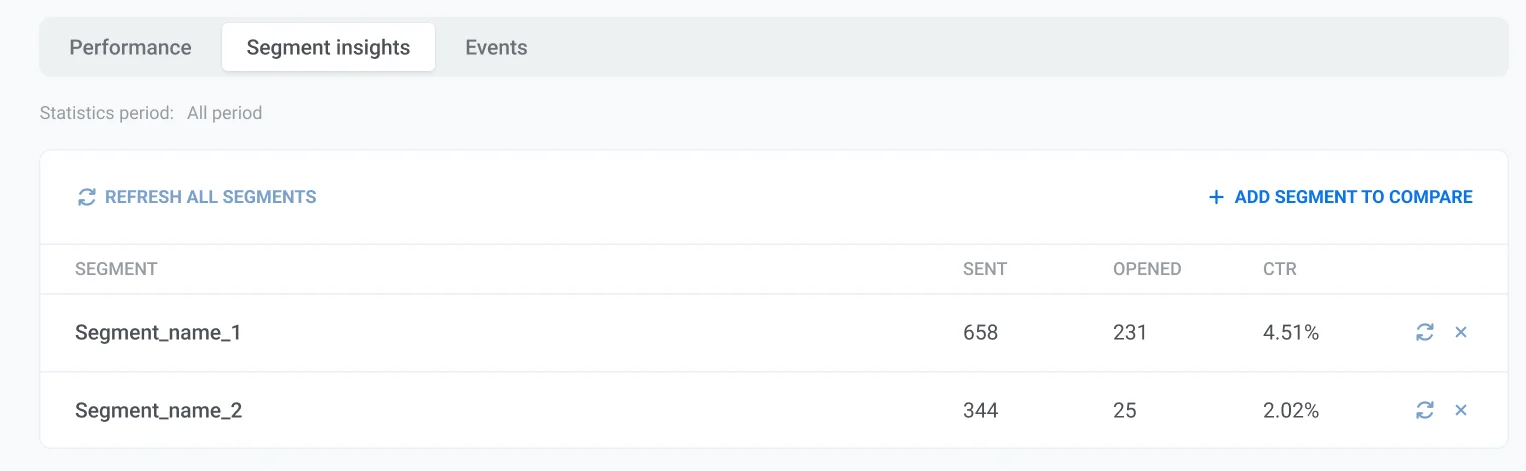Open the Events tab

pos(496,47)
